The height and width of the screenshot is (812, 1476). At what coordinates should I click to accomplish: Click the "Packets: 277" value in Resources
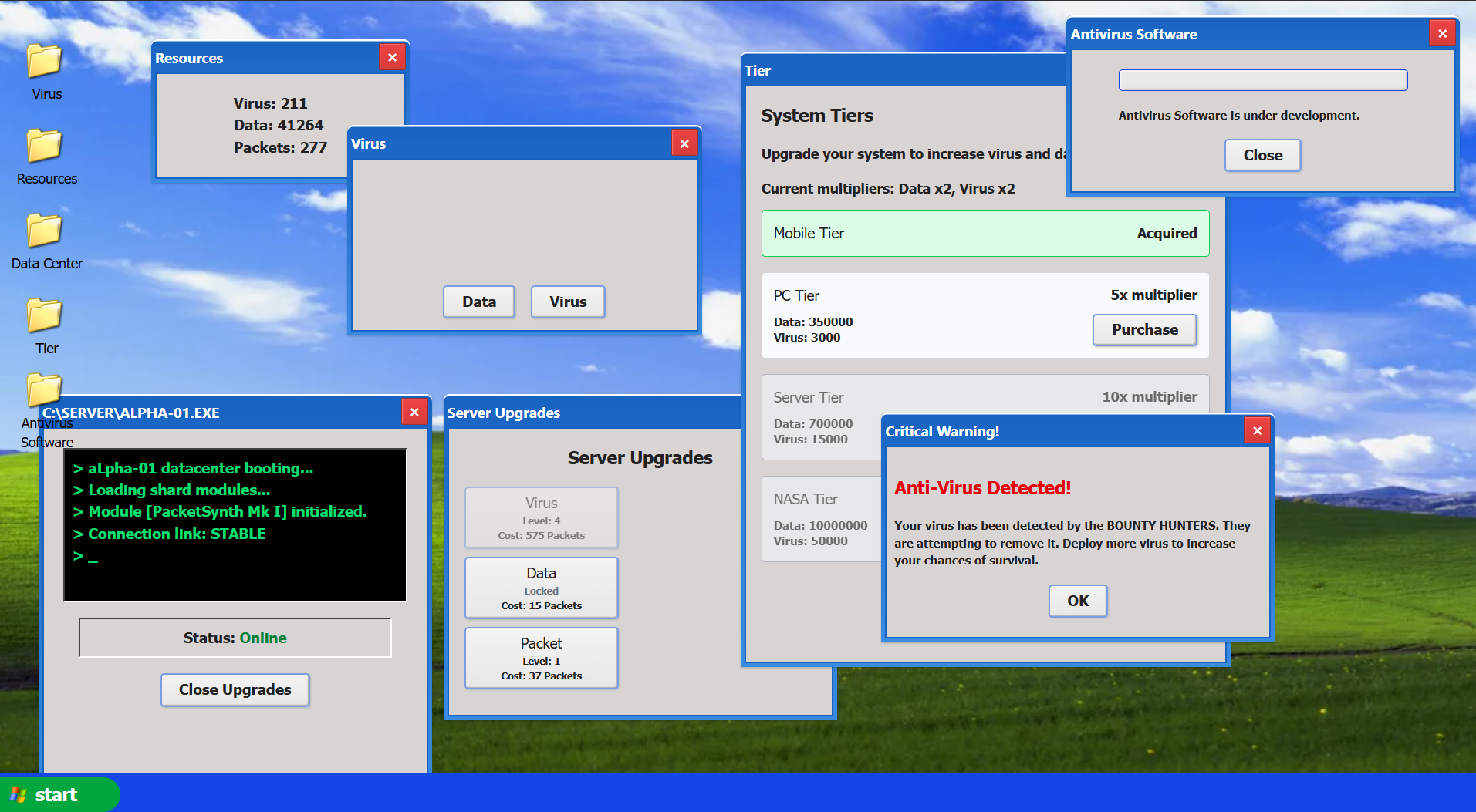coord(280,147)
